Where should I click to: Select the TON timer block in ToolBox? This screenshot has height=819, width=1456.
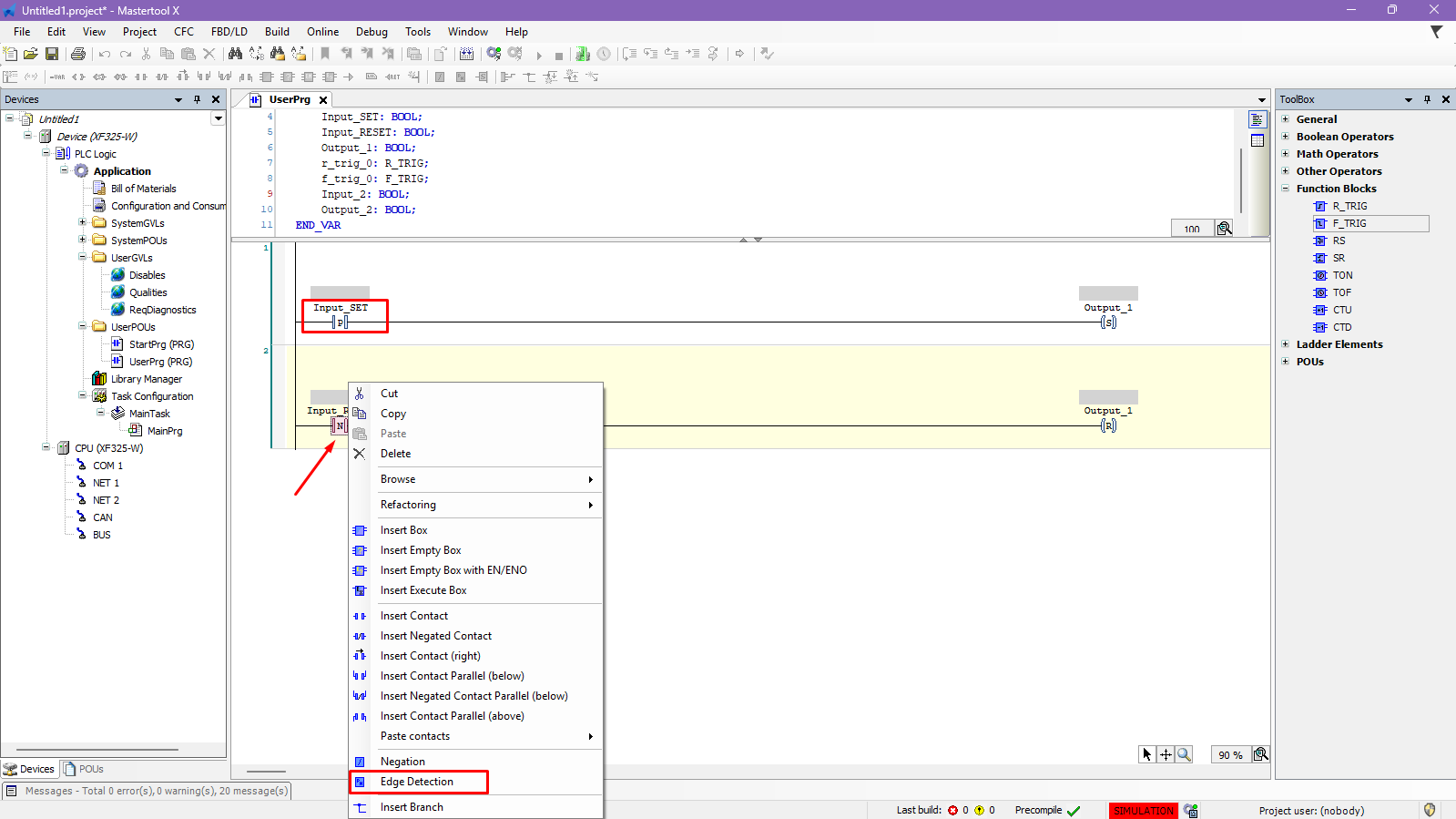[1342, 275]
